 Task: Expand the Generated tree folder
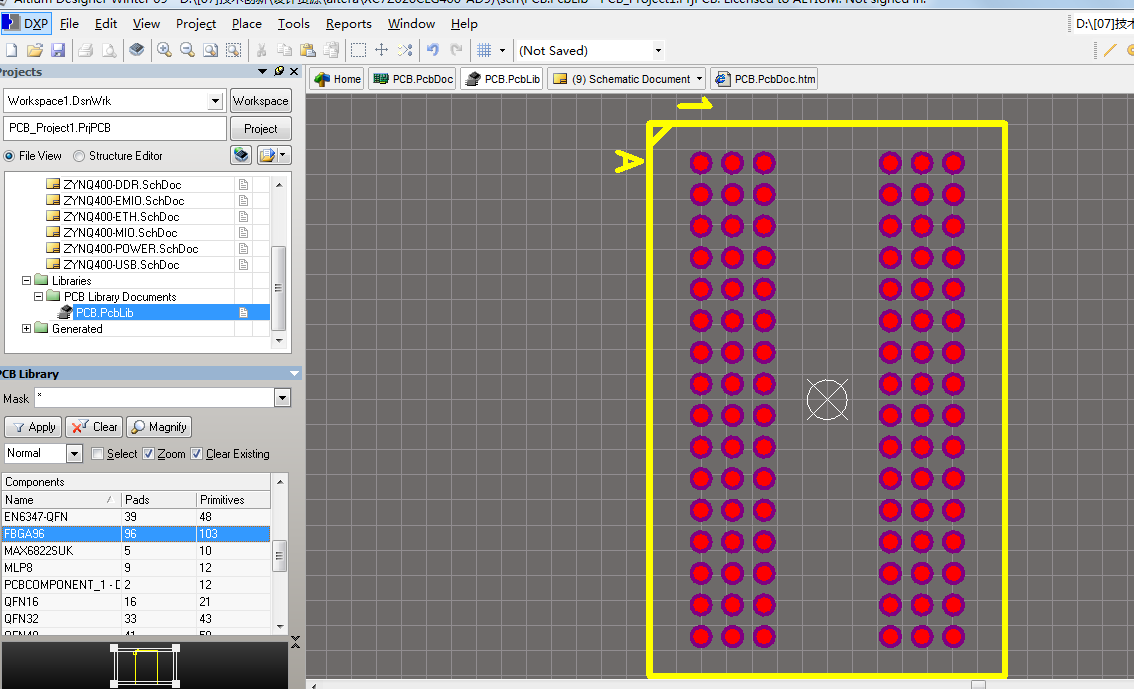[x=27, y=328]
